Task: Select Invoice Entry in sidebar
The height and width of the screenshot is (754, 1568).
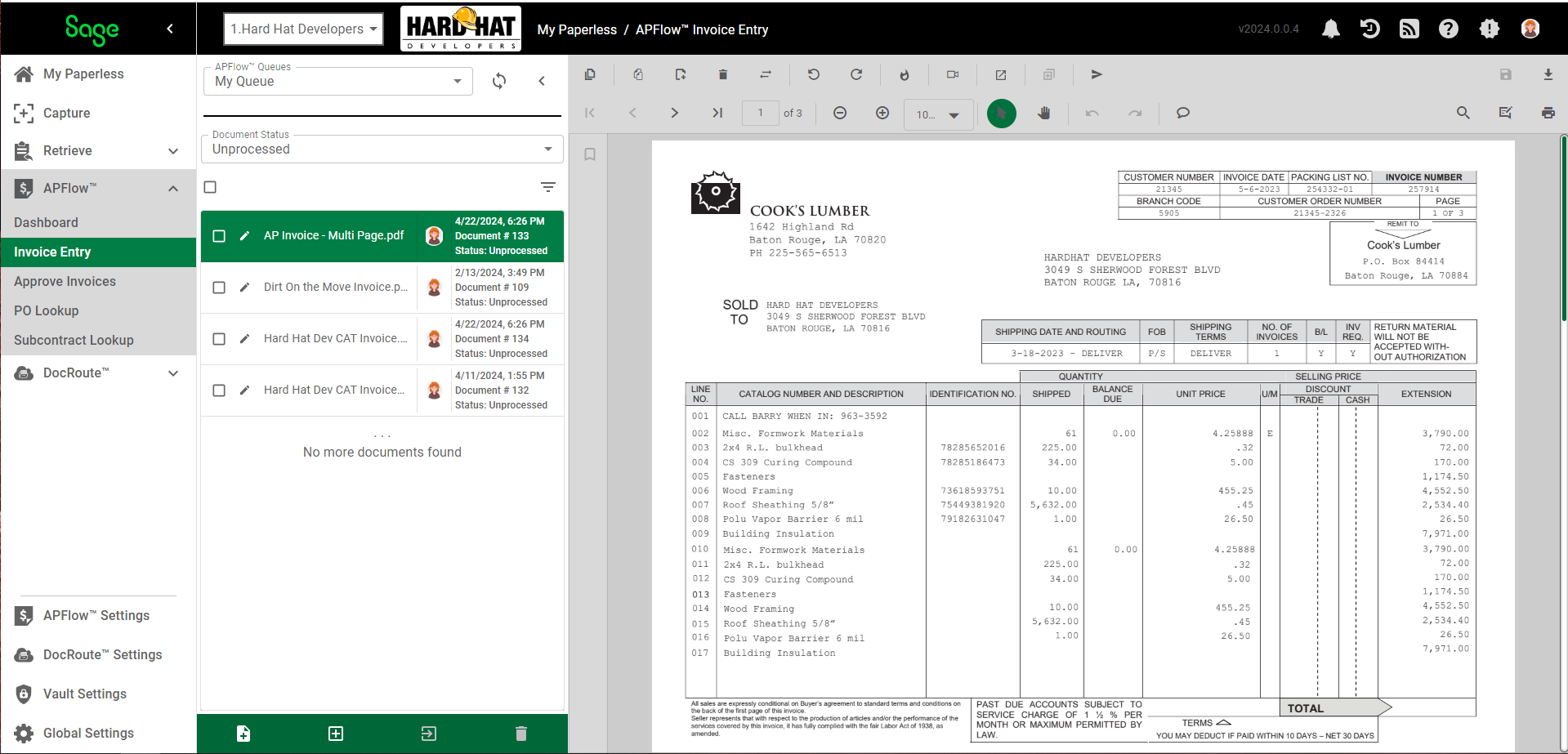Action: tap(98, 252)
